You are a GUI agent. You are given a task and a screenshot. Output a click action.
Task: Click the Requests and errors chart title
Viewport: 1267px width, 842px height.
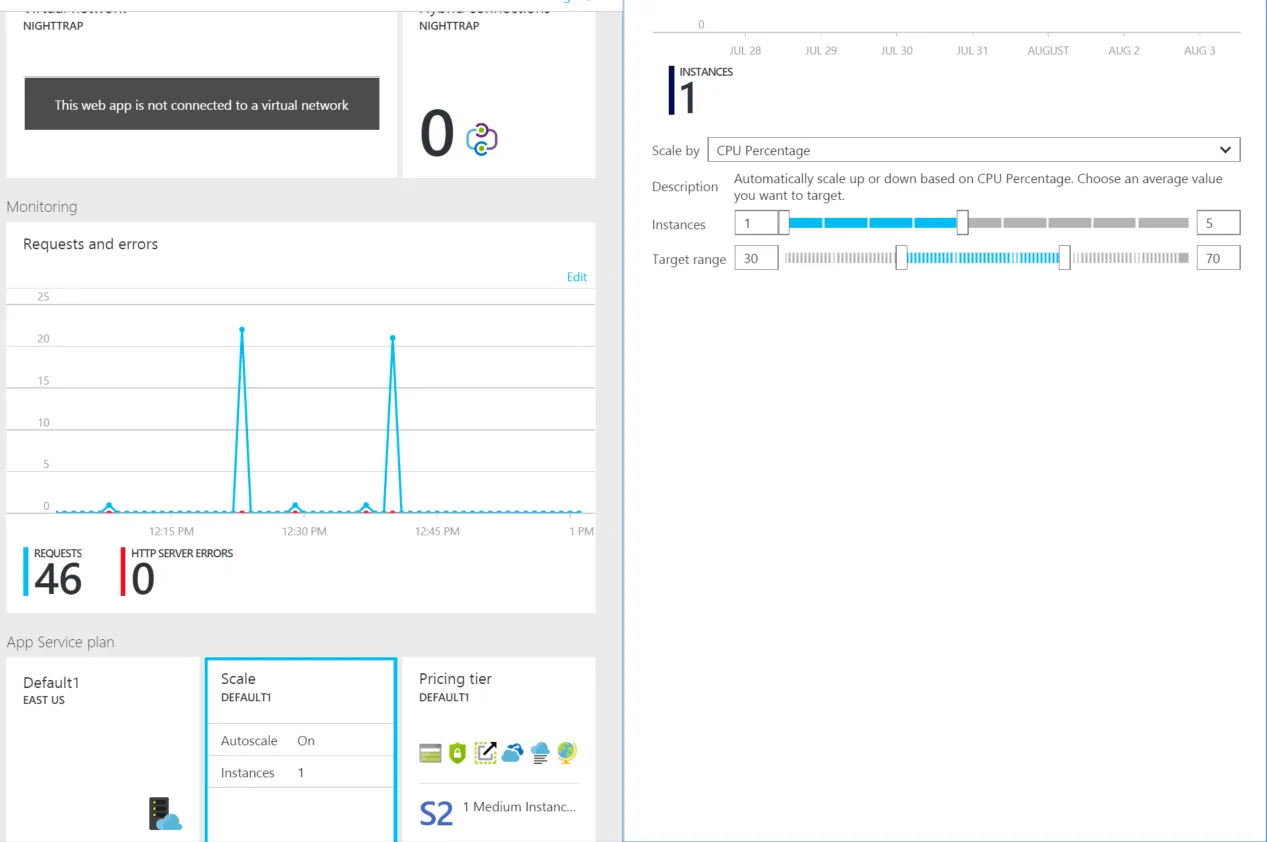90,244
